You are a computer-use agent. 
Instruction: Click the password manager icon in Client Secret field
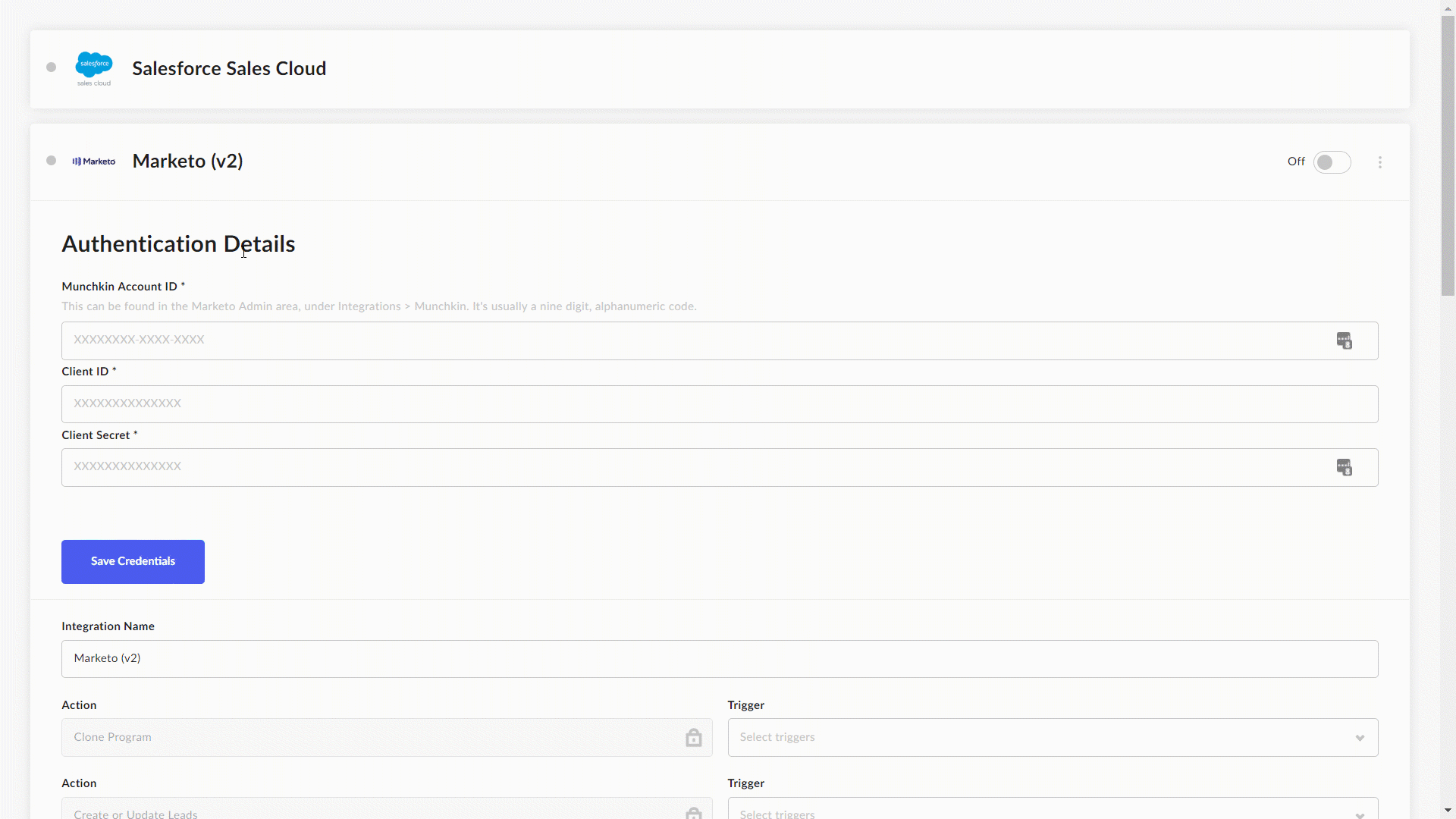[x=1344, y=467]
